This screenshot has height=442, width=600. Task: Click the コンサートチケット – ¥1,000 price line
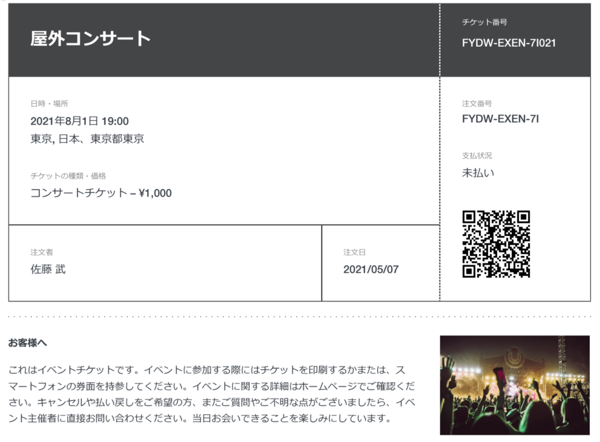tap(101, 193)
